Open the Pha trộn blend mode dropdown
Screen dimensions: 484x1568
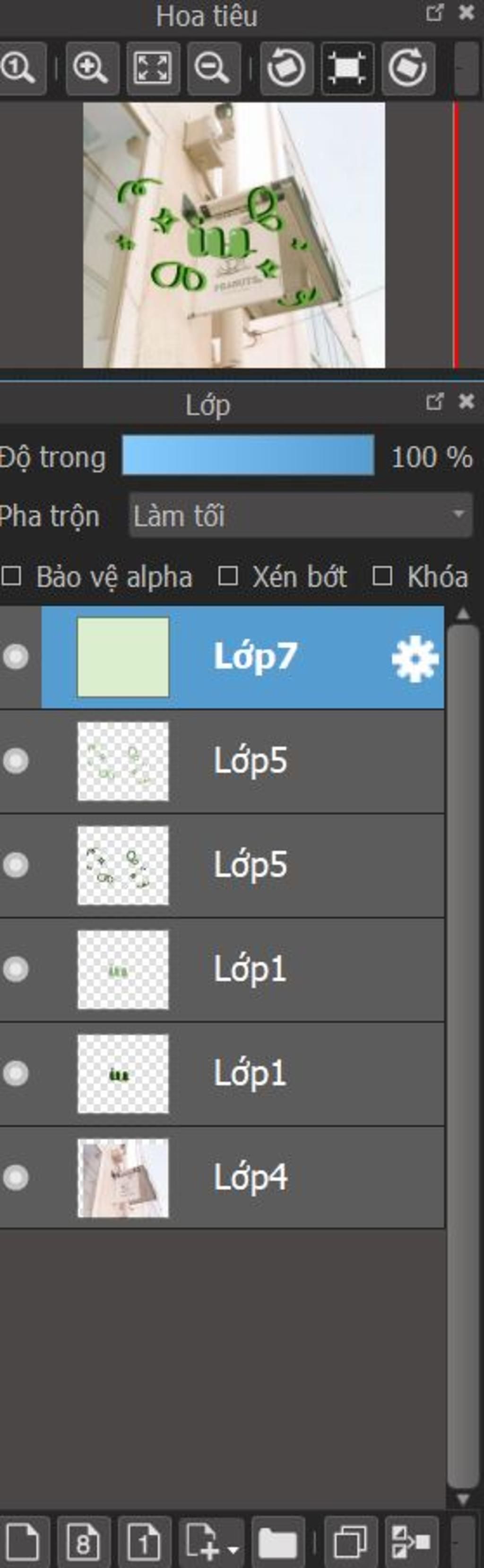300,516
